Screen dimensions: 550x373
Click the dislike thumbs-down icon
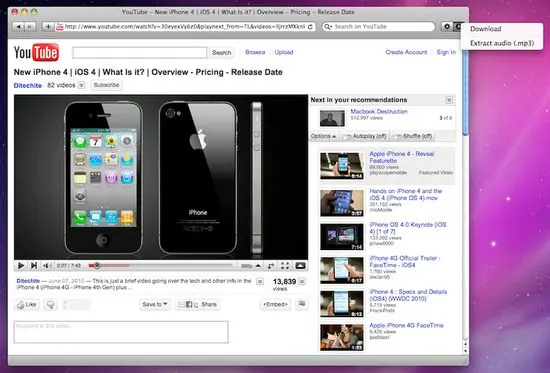(x=51, y=305)
